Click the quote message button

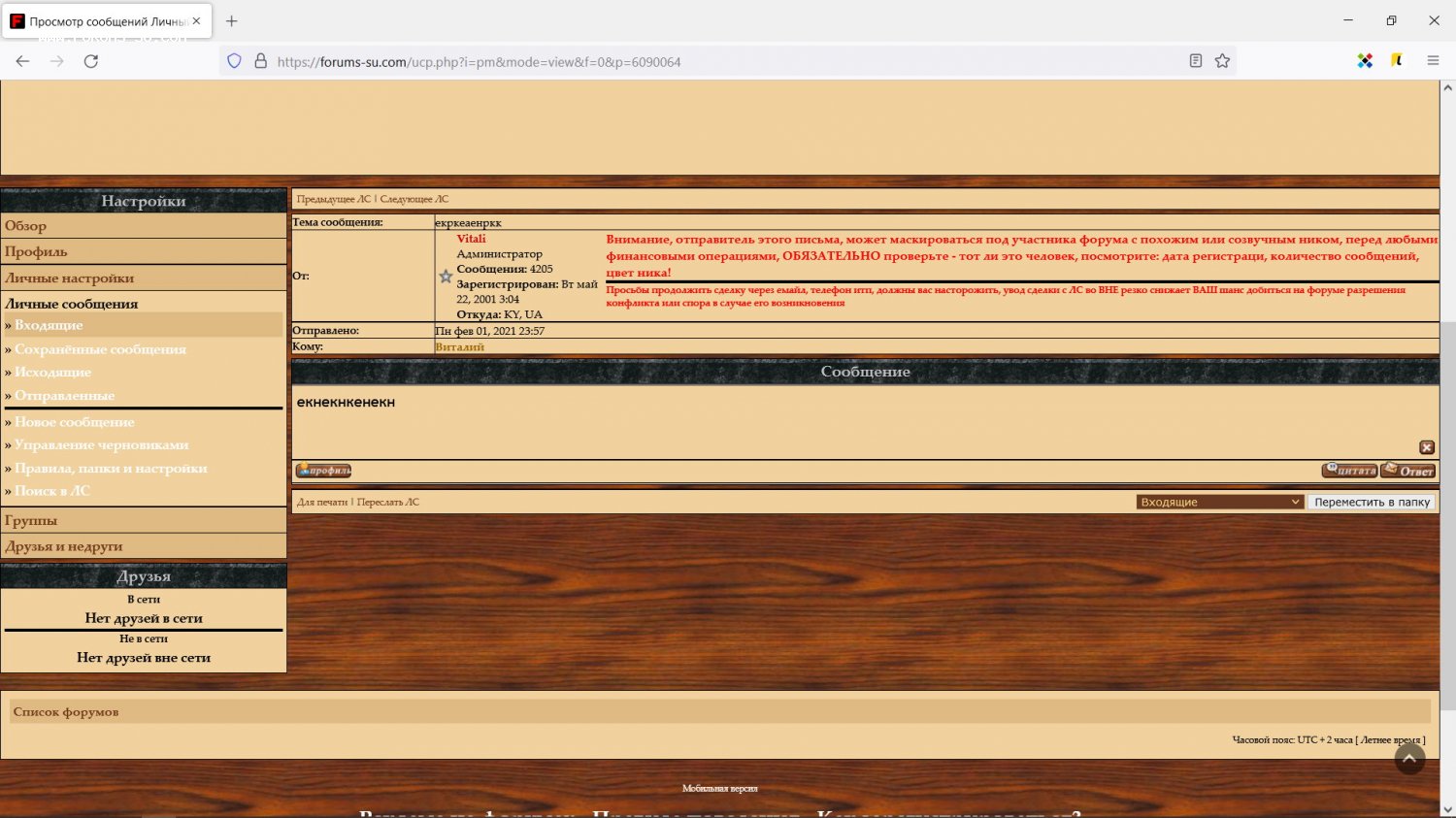coord(1349,471)
